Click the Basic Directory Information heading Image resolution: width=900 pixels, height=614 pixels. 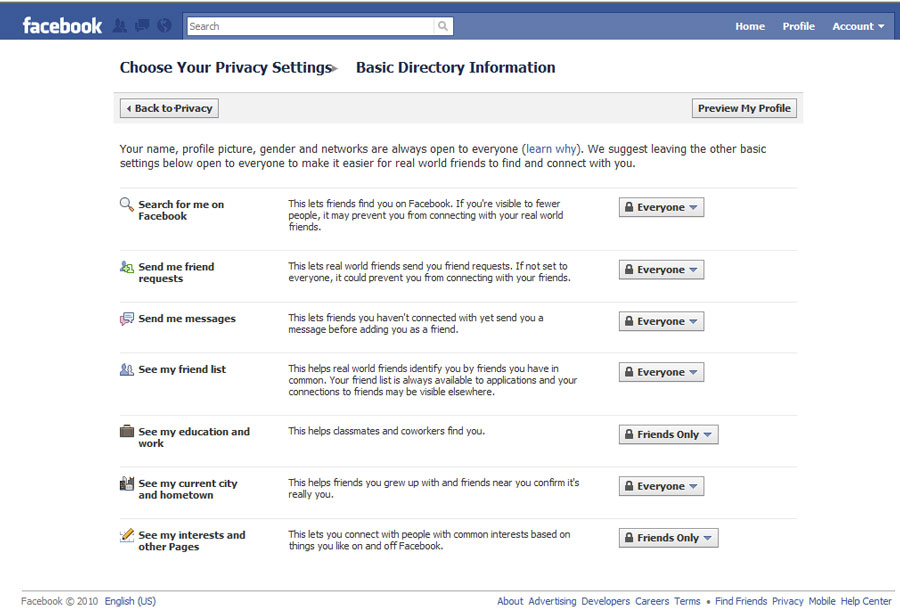click(x=456, y=68)
